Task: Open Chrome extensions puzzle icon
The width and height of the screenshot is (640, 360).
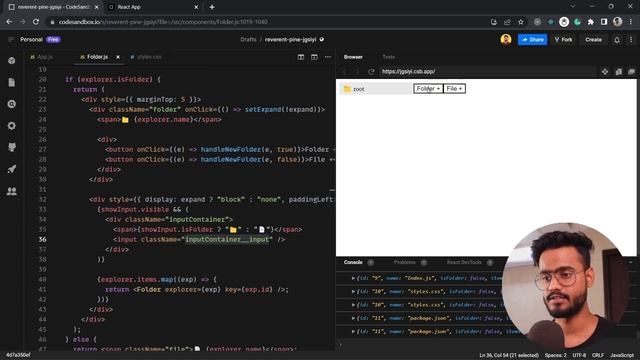Action: point(590,22)
